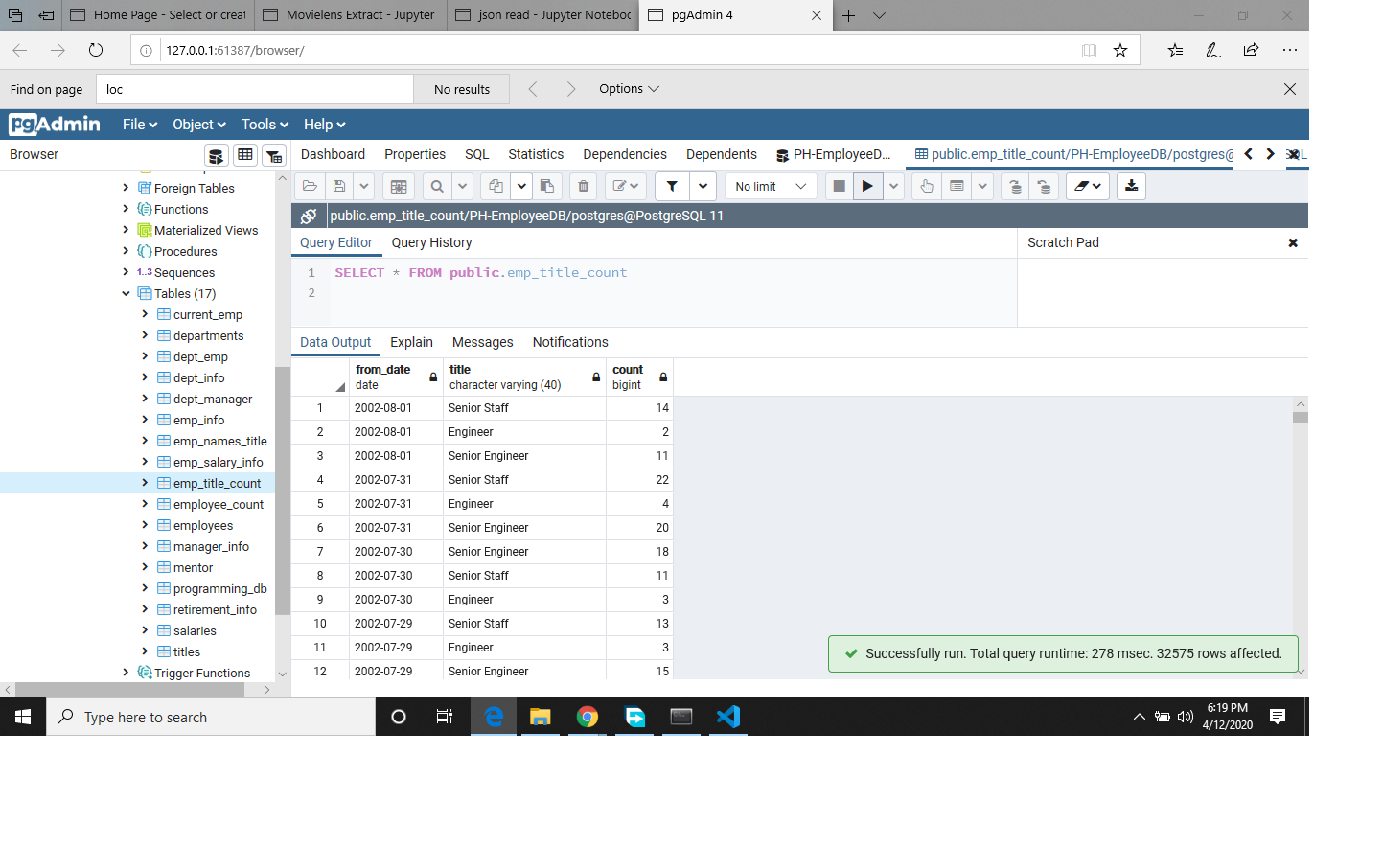Viewport: 1383px width, 868px height.
Task: Open the Tools menu
Action: pyautogui.click(x=265, y=125)
